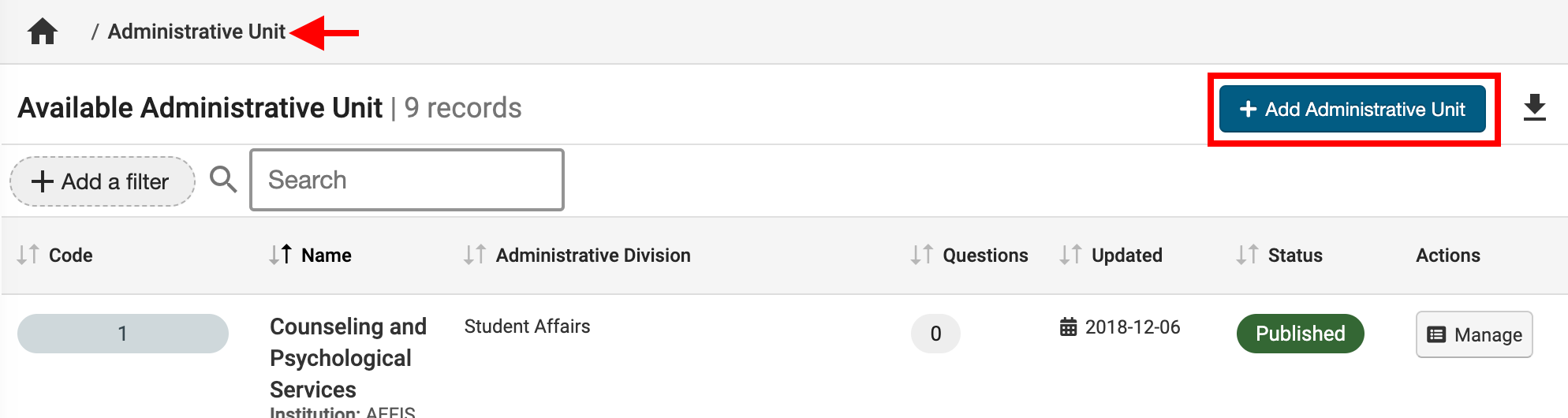Image resolution: width=1568 pixels, height=418 pixels.
Task: Sort by Administrative Division column arrows
Action: (474, 255)
